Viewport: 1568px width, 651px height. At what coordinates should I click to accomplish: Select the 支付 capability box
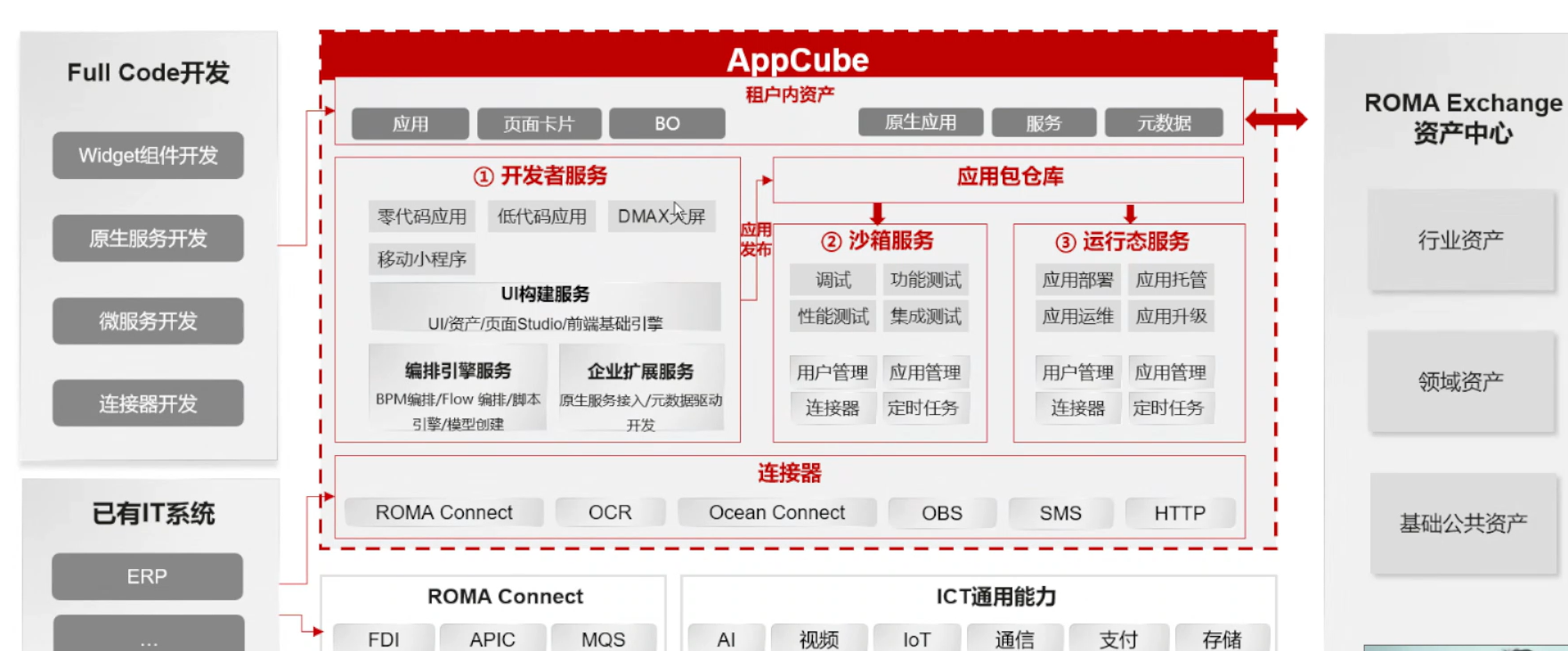[1118, 639]
